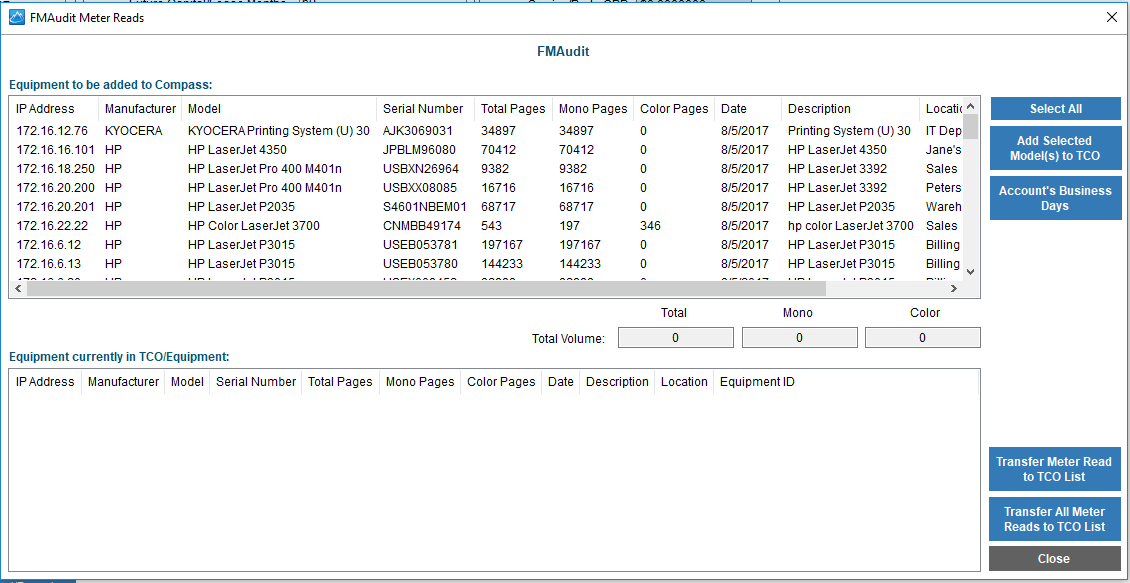Select row with IP 172.16.6.13
Image resolution: width=1130 pixels, height=583 pixels.
click(x=486, y=264)
